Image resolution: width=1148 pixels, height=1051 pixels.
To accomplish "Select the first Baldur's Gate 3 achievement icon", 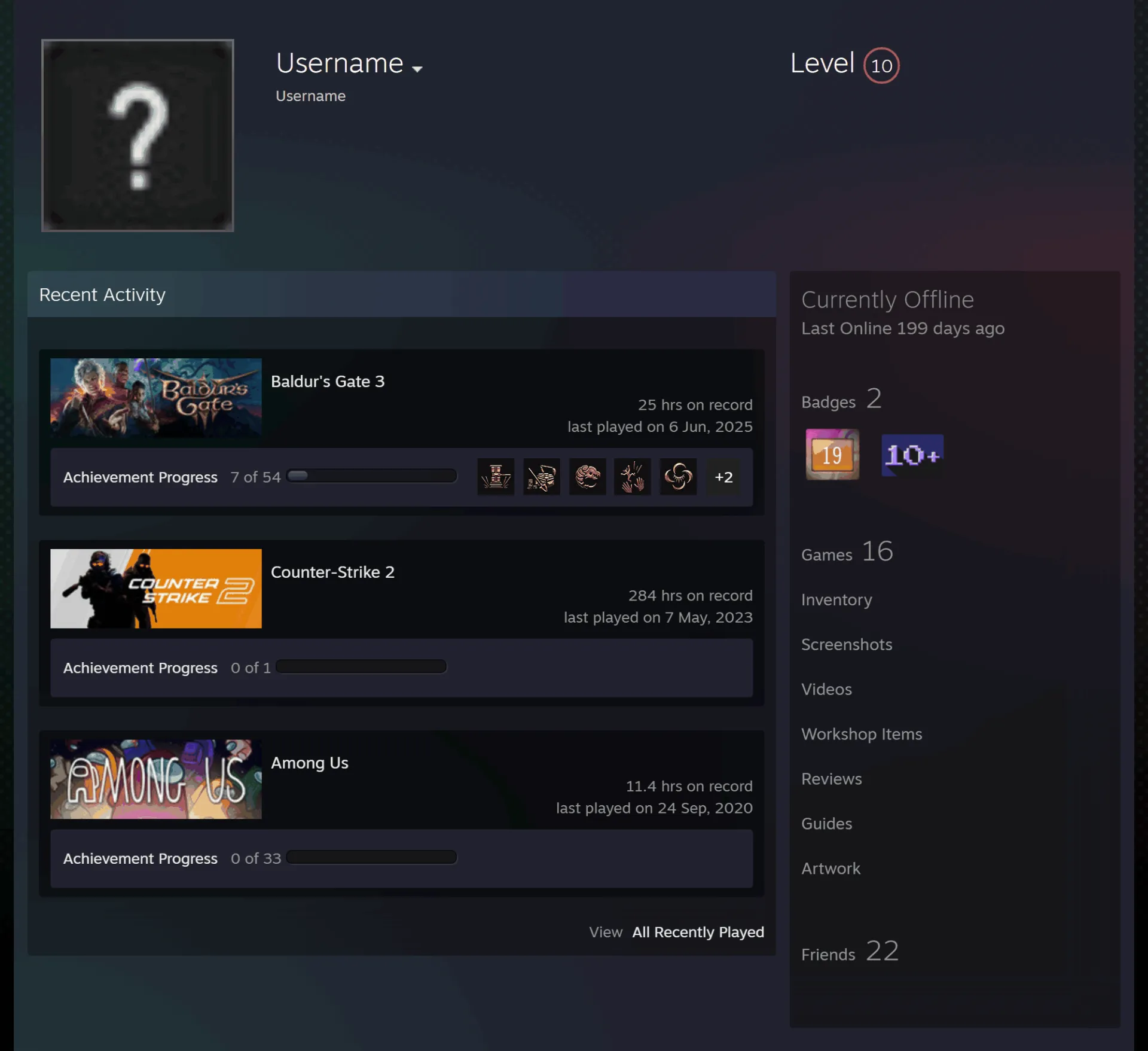I will click(x=496, y=477).
